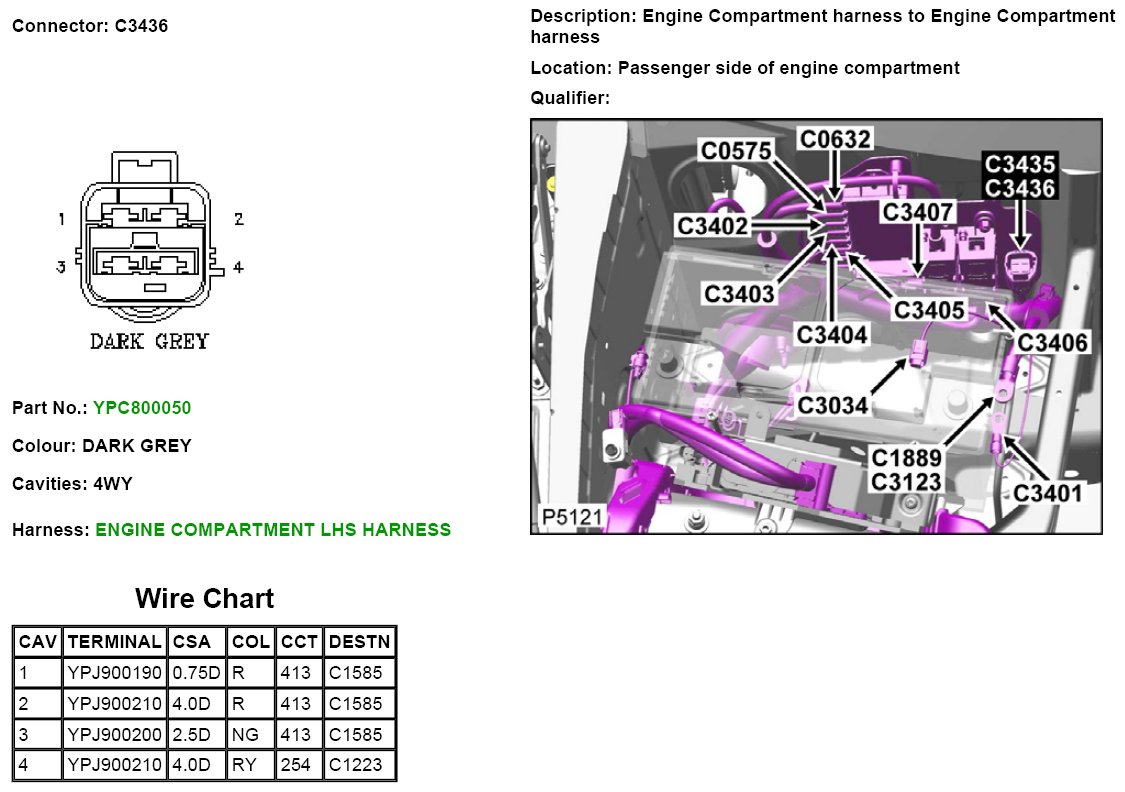Click the C3407 label in location image
The width and height of the screenshot is (1125, 792).
917,212
